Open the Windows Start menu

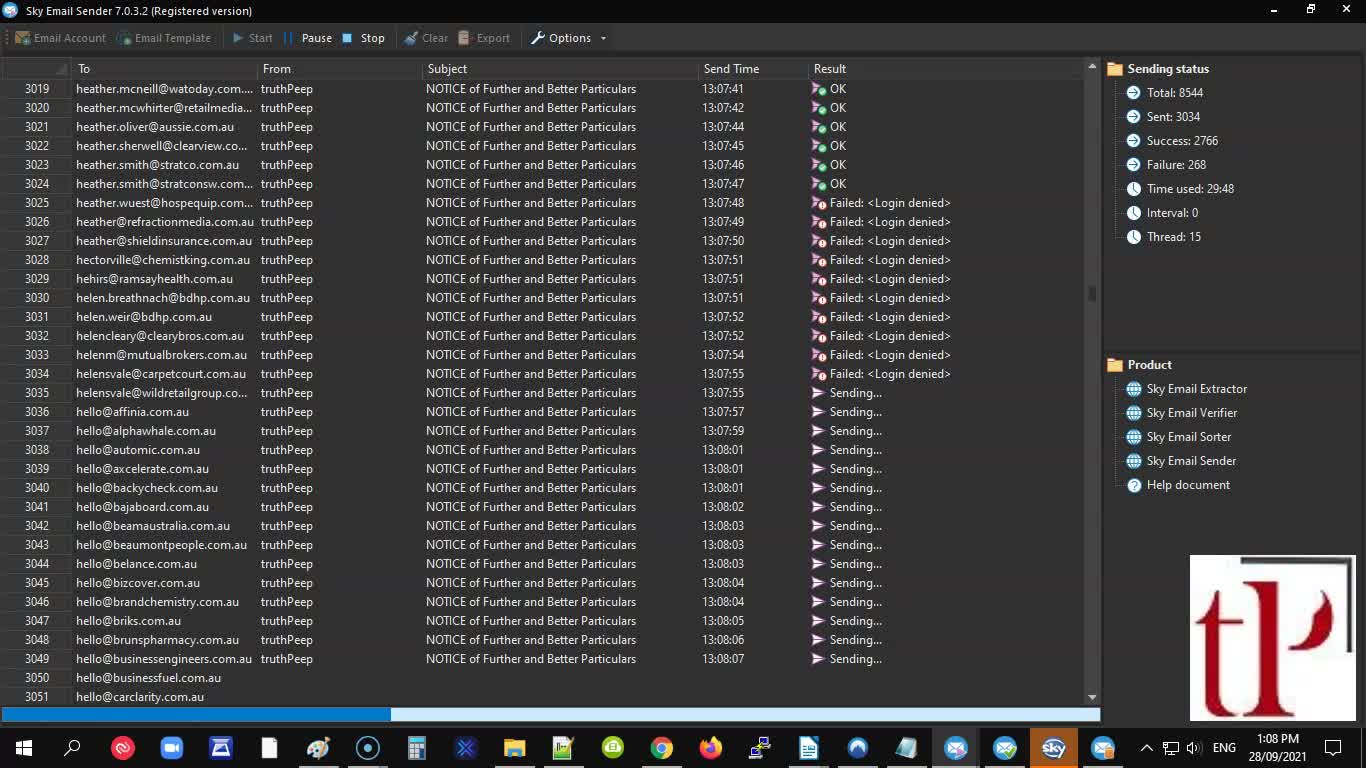pos(24,747)
